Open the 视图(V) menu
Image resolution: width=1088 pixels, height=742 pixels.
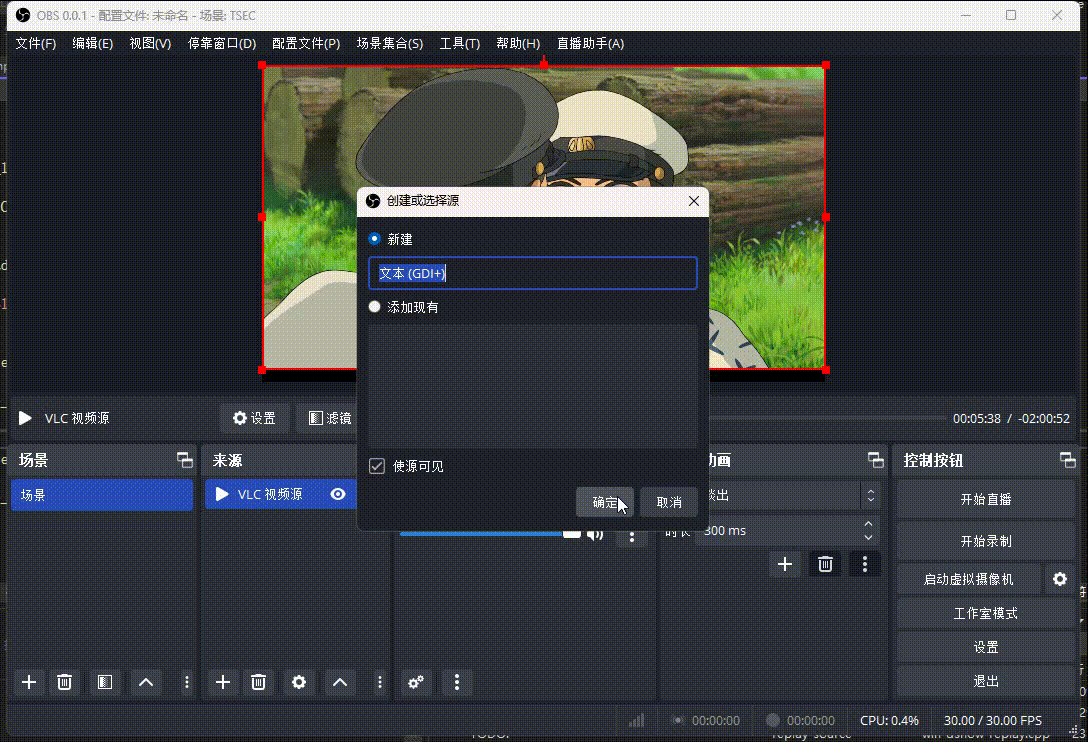(151, 43)
